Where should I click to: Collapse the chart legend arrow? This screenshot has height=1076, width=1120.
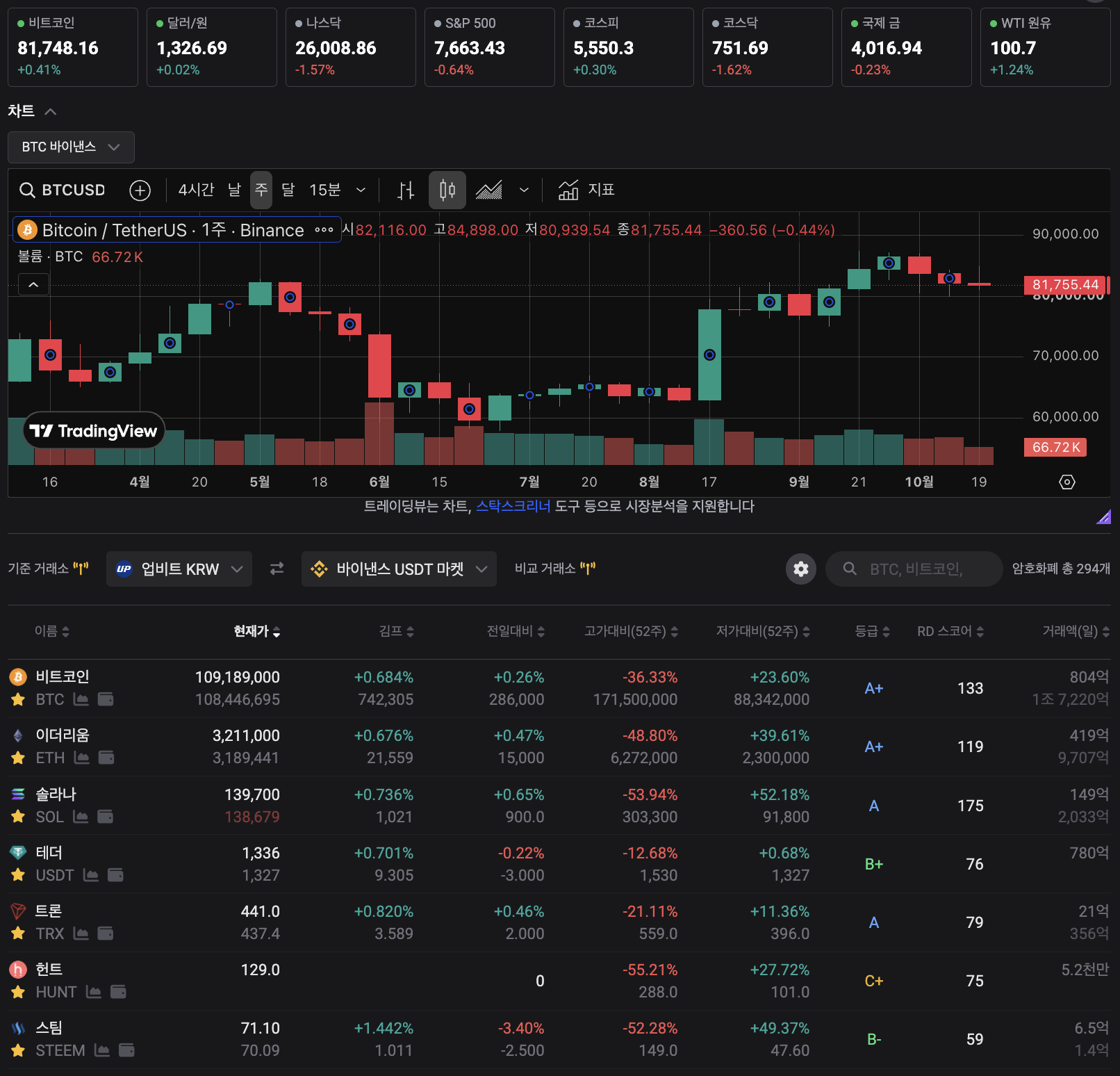pos(33,284)
